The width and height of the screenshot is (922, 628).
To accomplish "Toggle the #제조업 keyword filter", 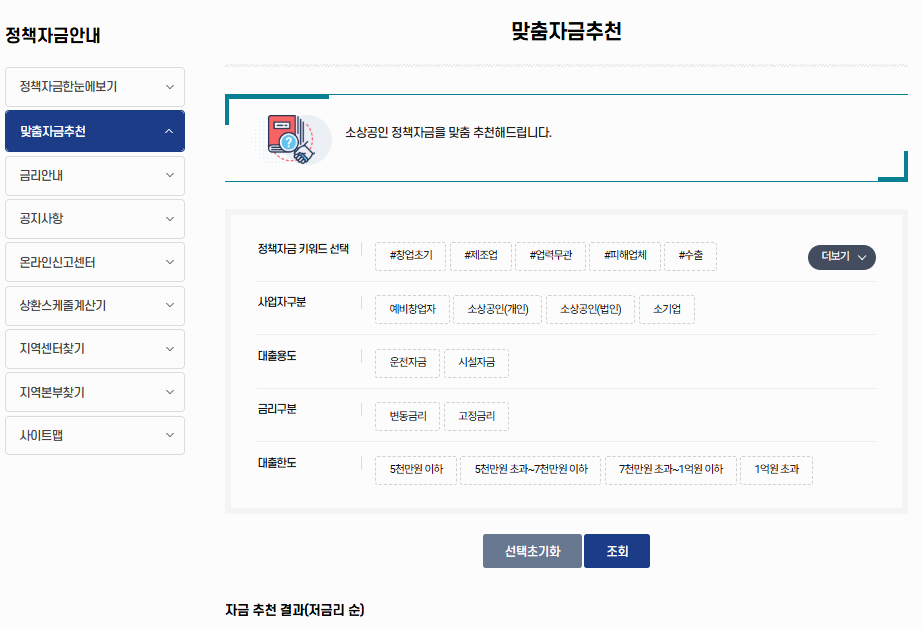I will click(481, 256).
